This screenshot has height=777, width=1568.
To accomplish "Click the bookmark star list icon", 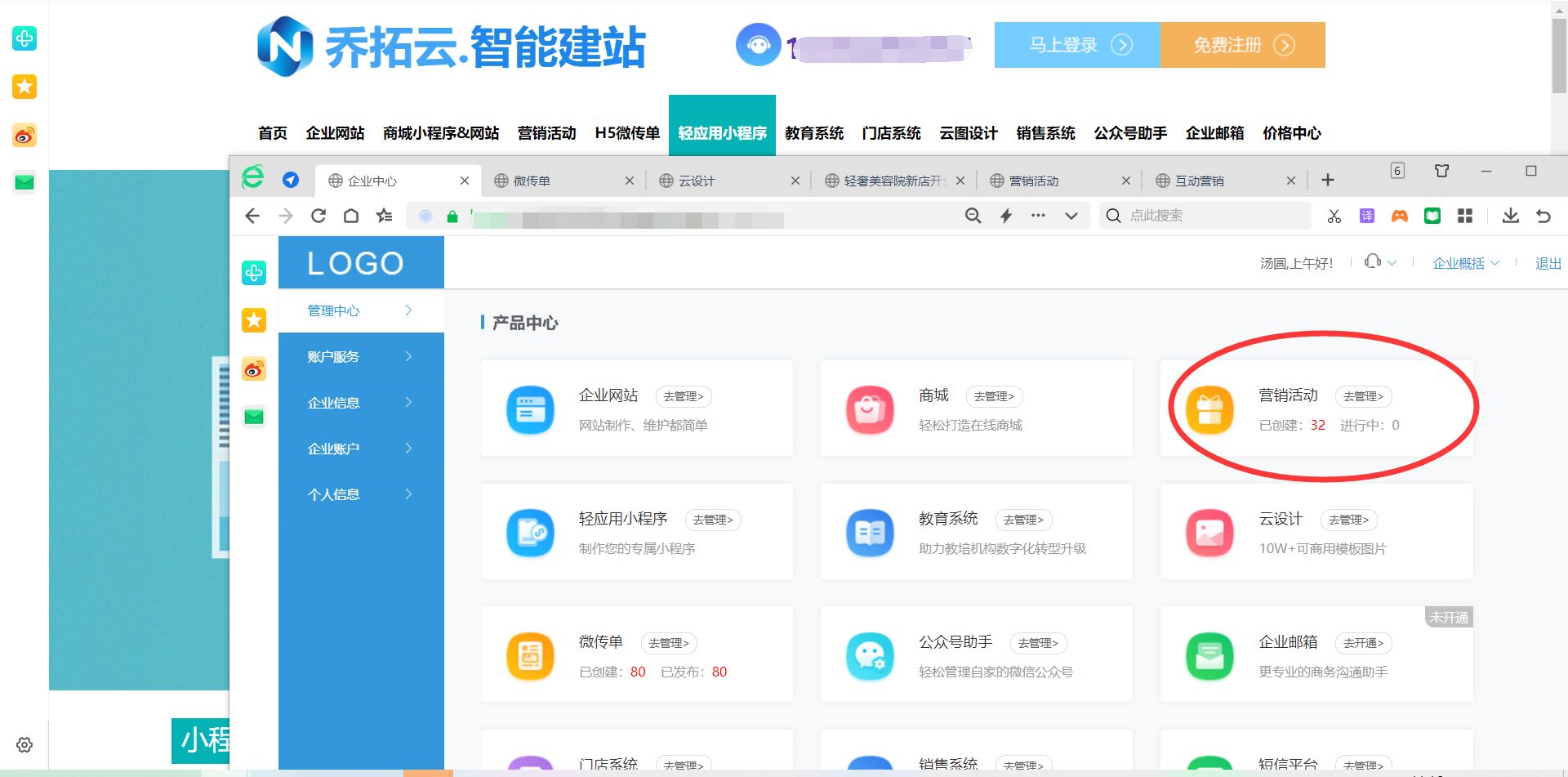I will pos(384,216).
